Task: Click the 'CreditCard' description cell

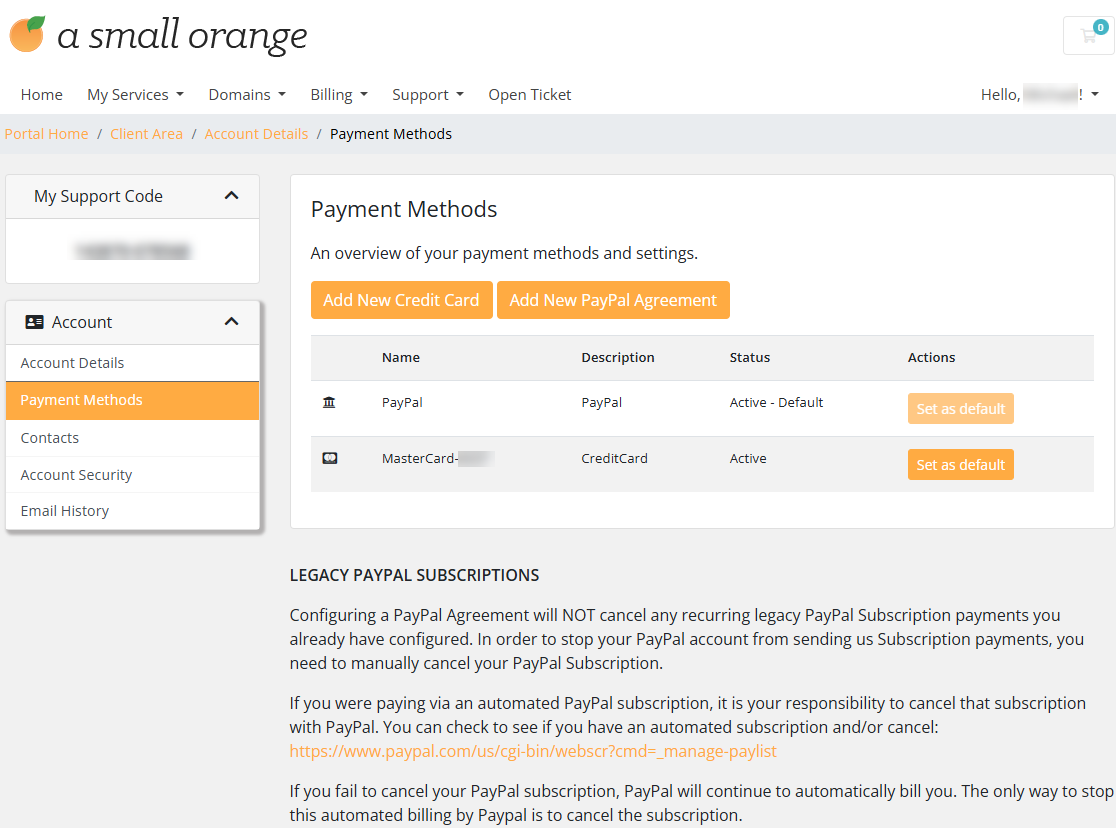Action: 614,458
